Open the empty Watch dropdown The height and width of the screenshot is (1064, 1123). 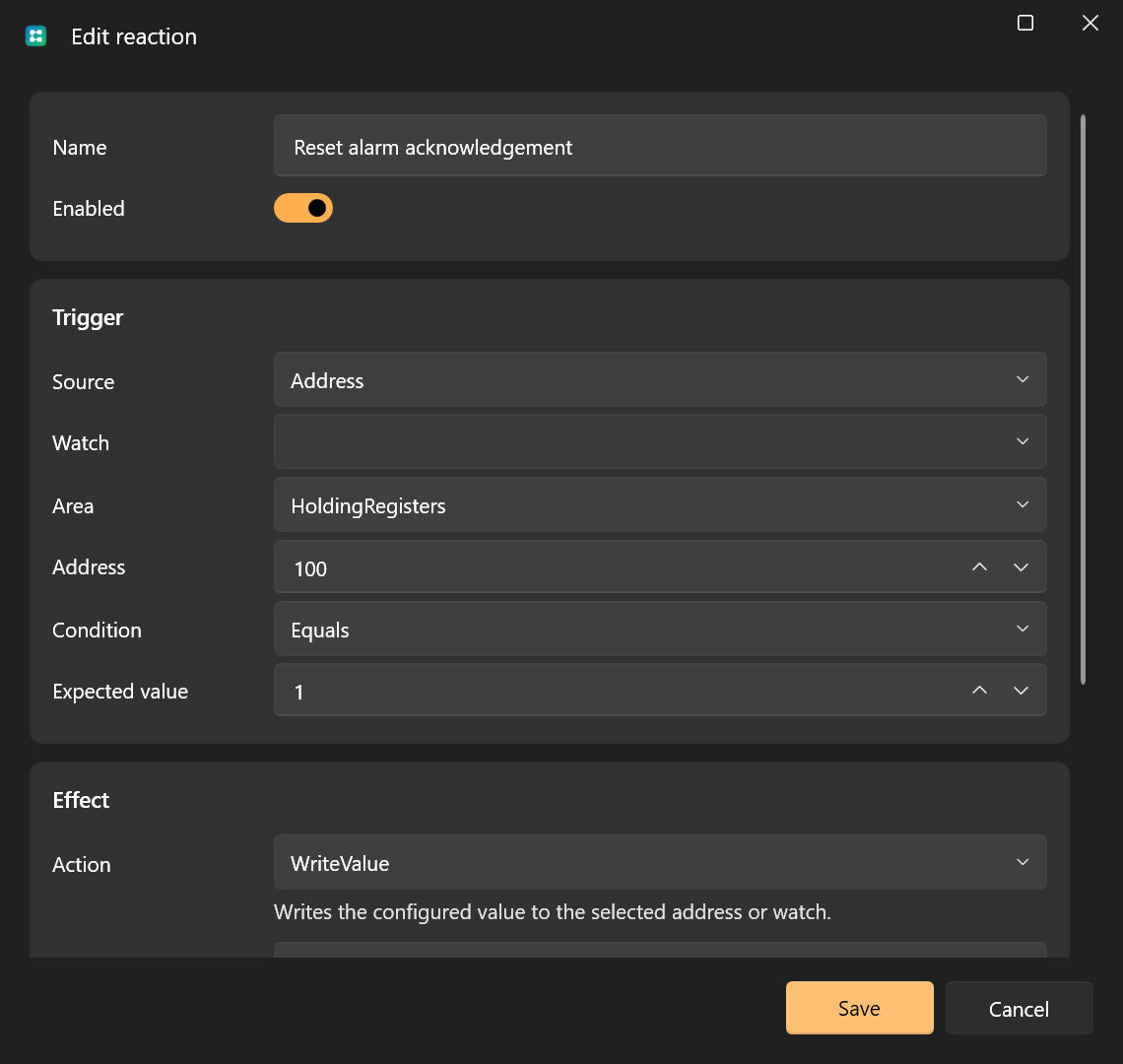(x=660, y=442)
